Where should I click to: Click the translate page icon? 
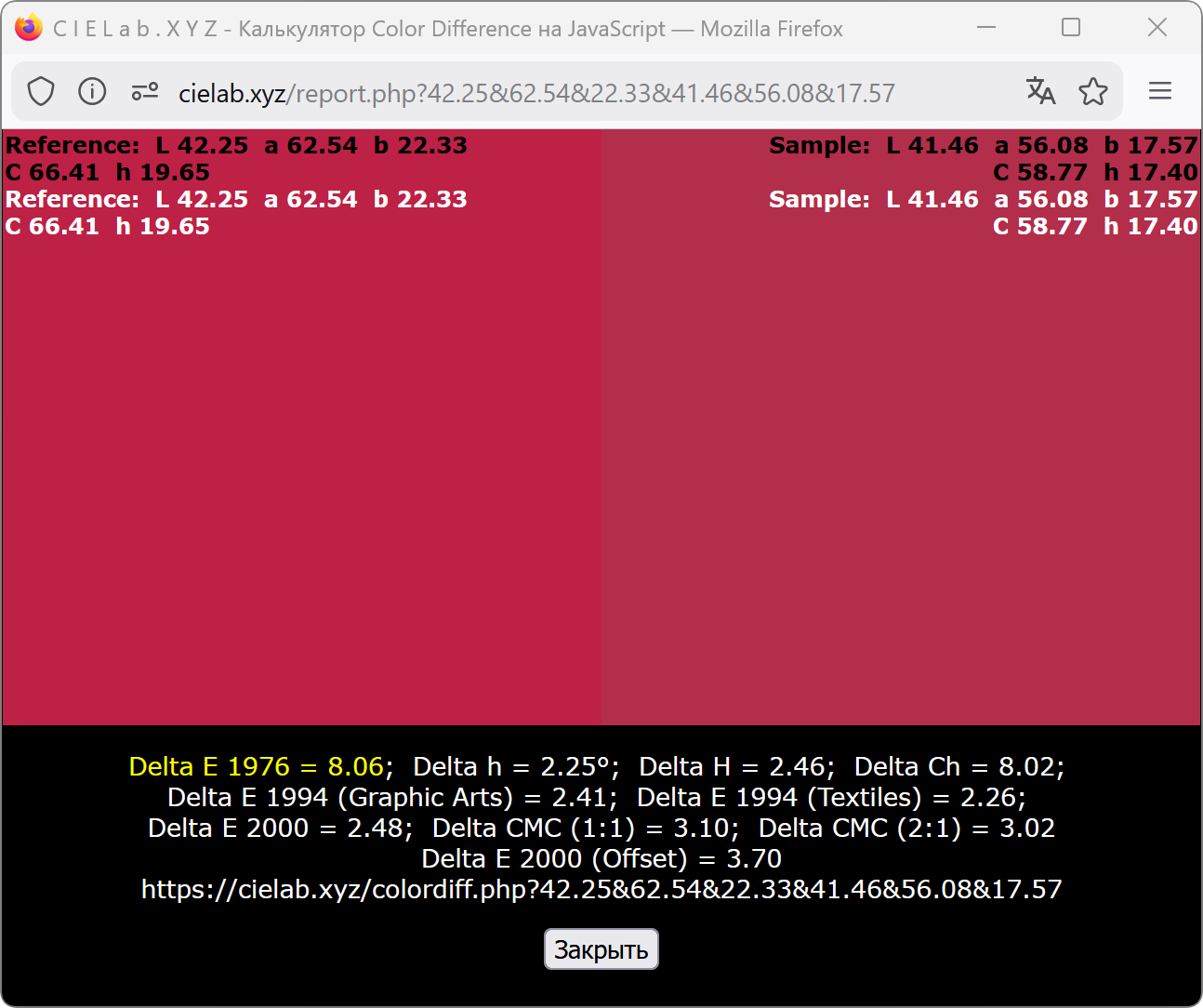tap(1040, 91)
